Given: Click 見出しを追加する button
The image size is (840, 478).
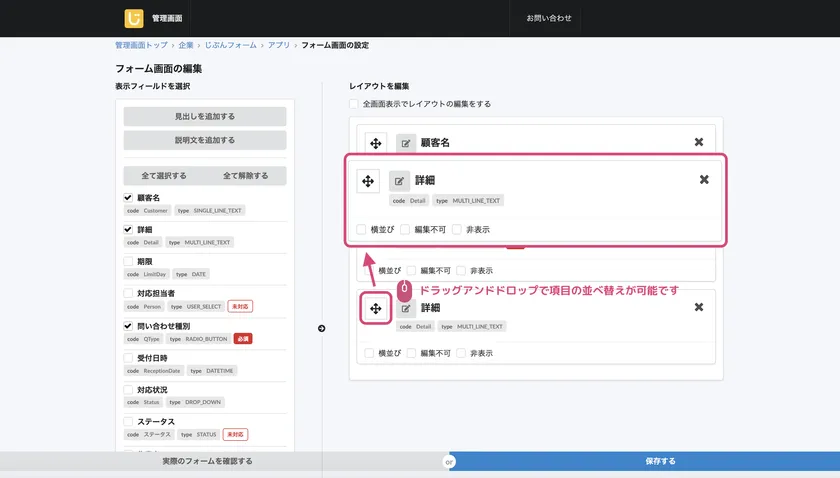Looking at the screenshot, I should tap(205, 116).
